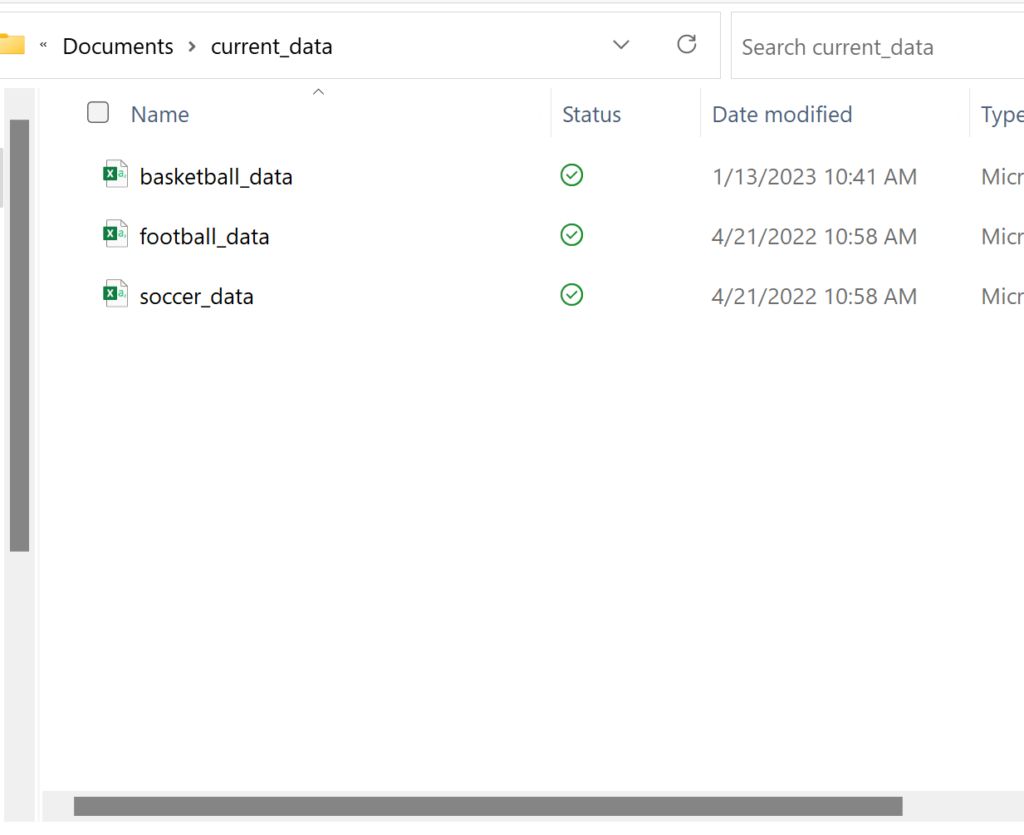Open address bar history dropdown

[621, 44]
